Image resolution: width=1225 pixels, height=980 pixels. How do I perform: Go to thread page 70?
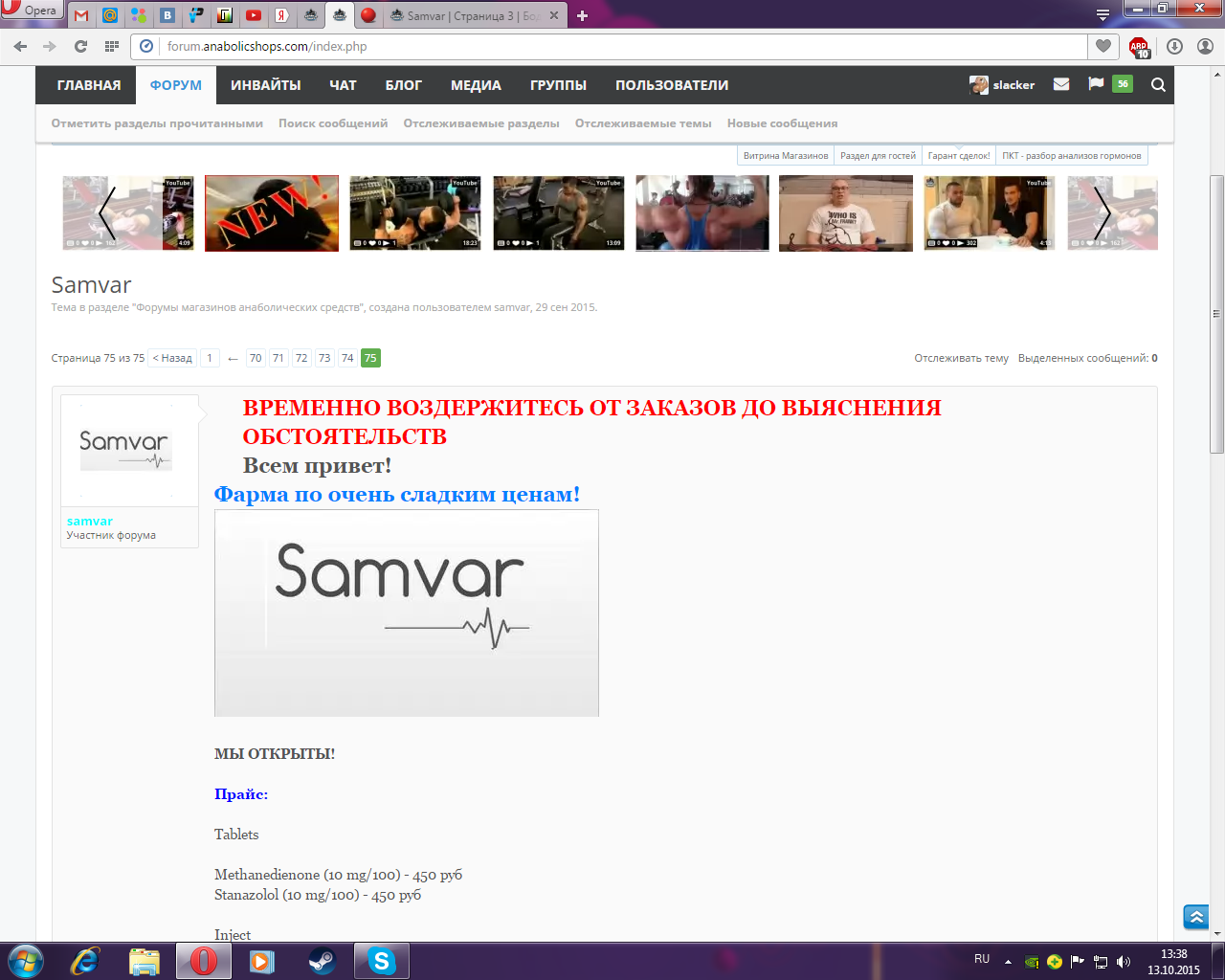pos(256,358)
